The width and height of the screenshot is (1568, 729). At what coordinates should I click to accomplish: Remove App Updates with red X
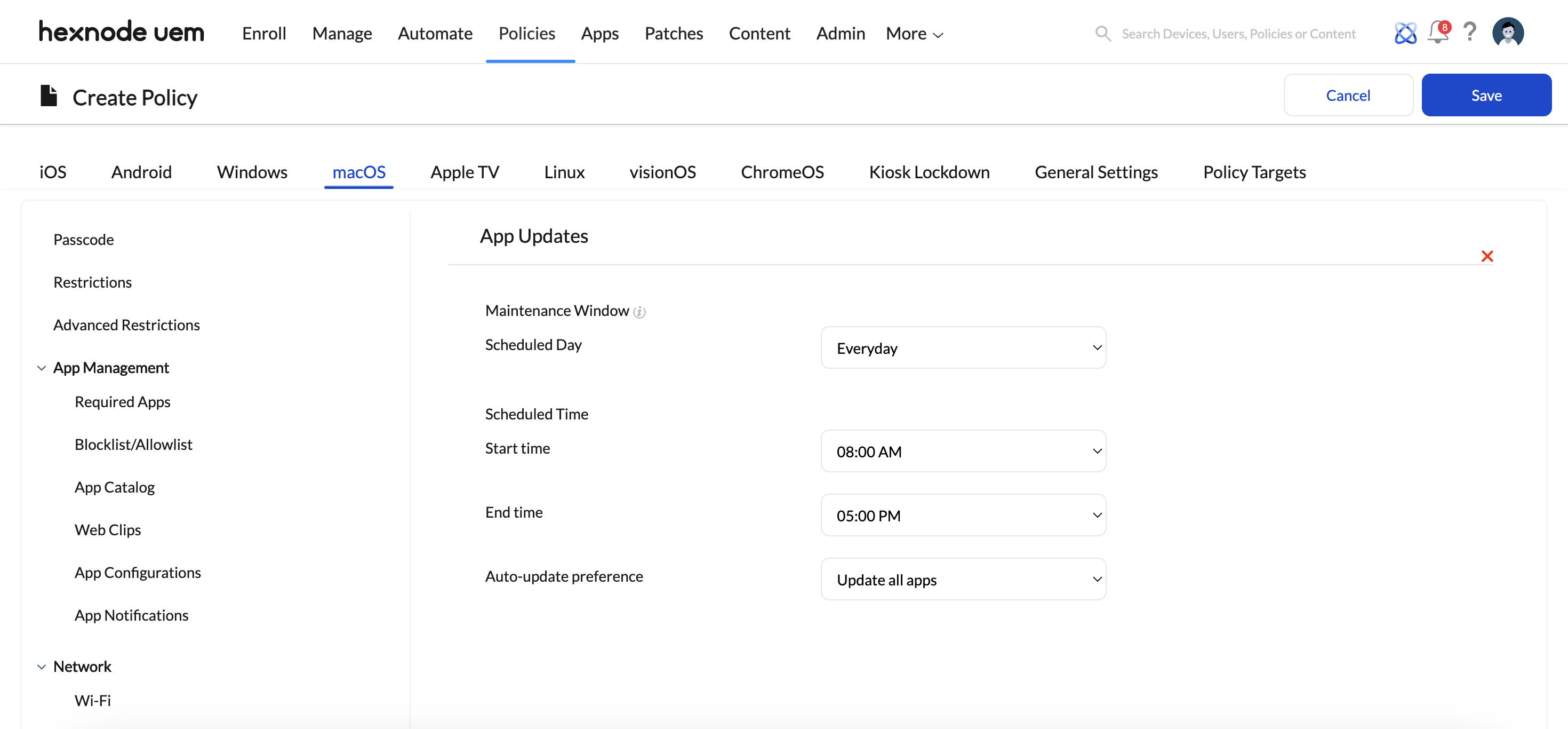[1487, 256]
